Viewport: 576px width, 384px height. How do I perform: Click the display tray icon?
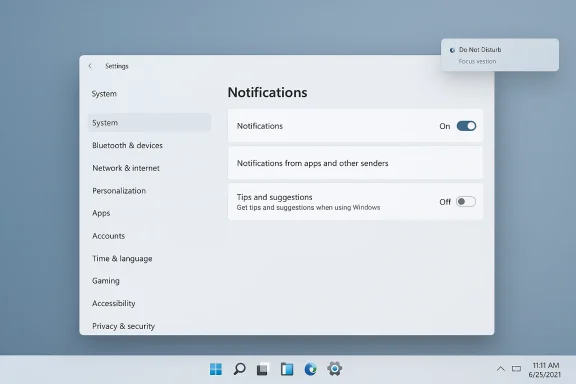pos(516,369)
